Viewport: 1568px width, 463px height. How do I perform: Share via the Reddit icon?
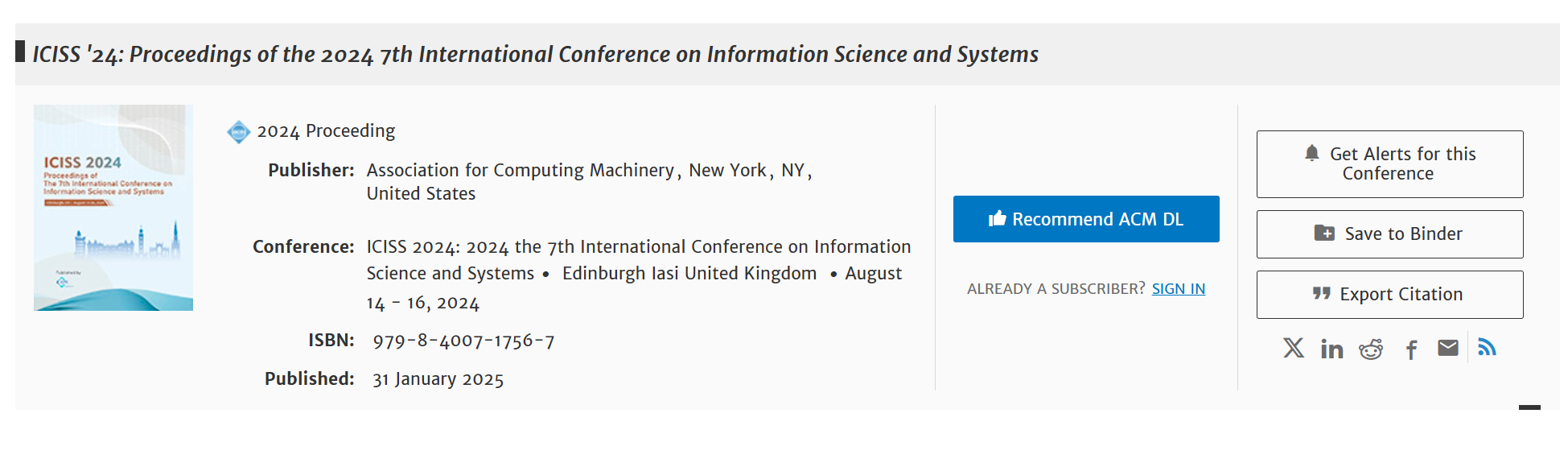1371,349
